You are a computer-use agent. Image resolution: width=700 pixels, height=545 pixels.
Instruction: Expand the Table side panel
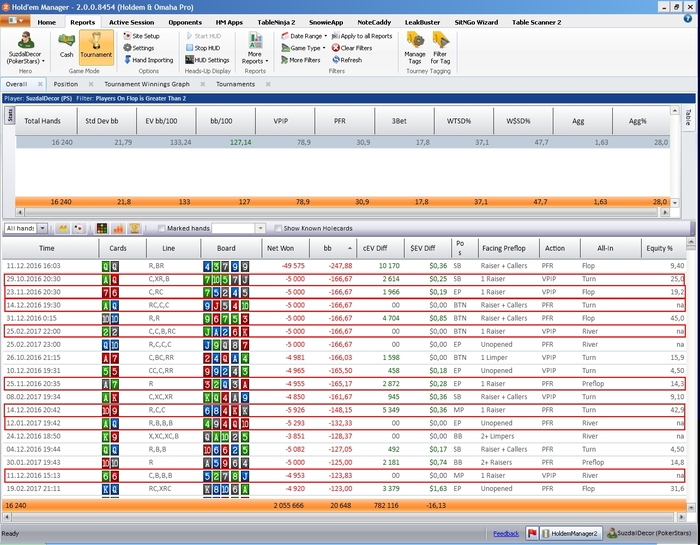coord(688,117)
